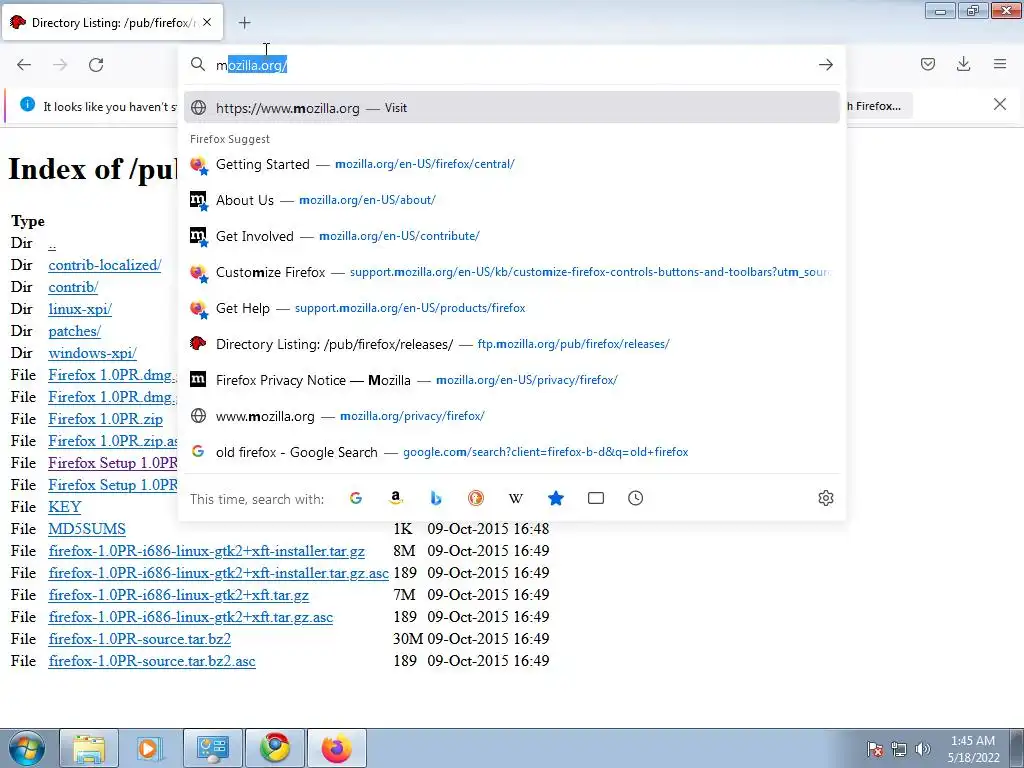Visit https://www.mozilla.org suggestion
Viewport: 1024px width, 768px height.
511,108
